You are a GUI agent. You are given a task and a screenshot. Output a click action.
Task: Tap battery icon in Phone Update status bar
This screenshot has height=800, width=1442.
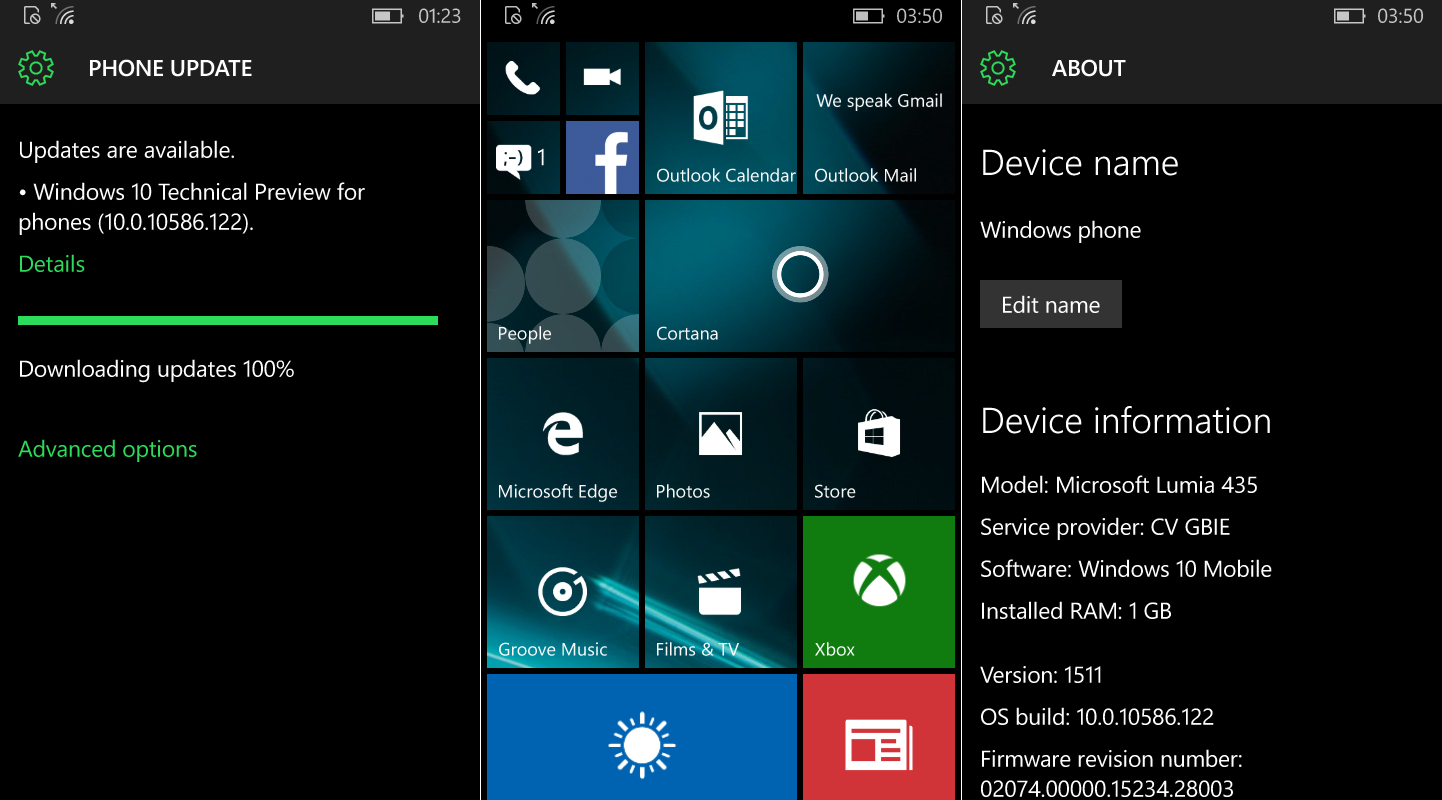point(387,16)
